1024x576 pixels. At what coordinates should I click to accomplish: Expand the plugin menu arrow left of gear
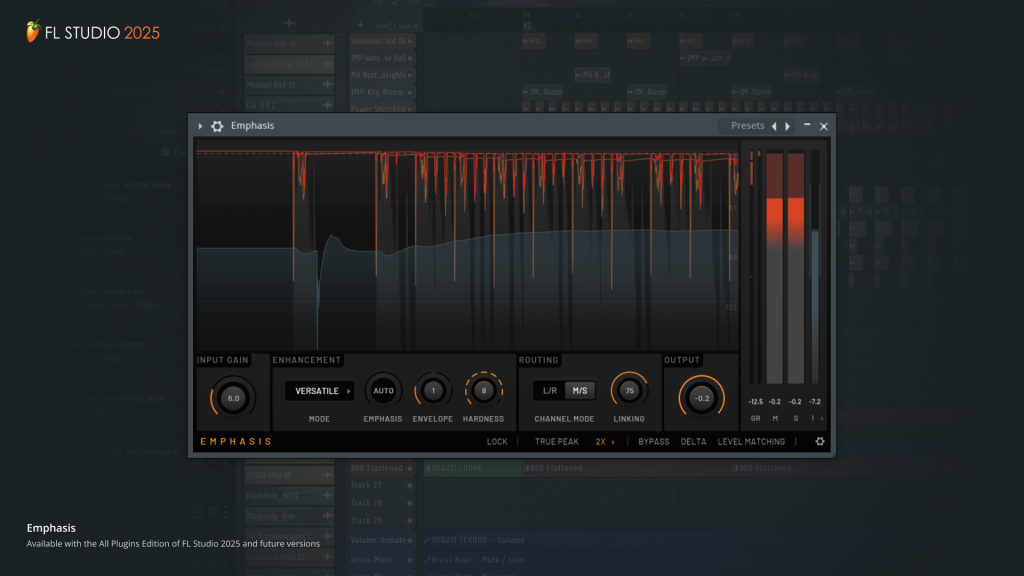point(200,126)
